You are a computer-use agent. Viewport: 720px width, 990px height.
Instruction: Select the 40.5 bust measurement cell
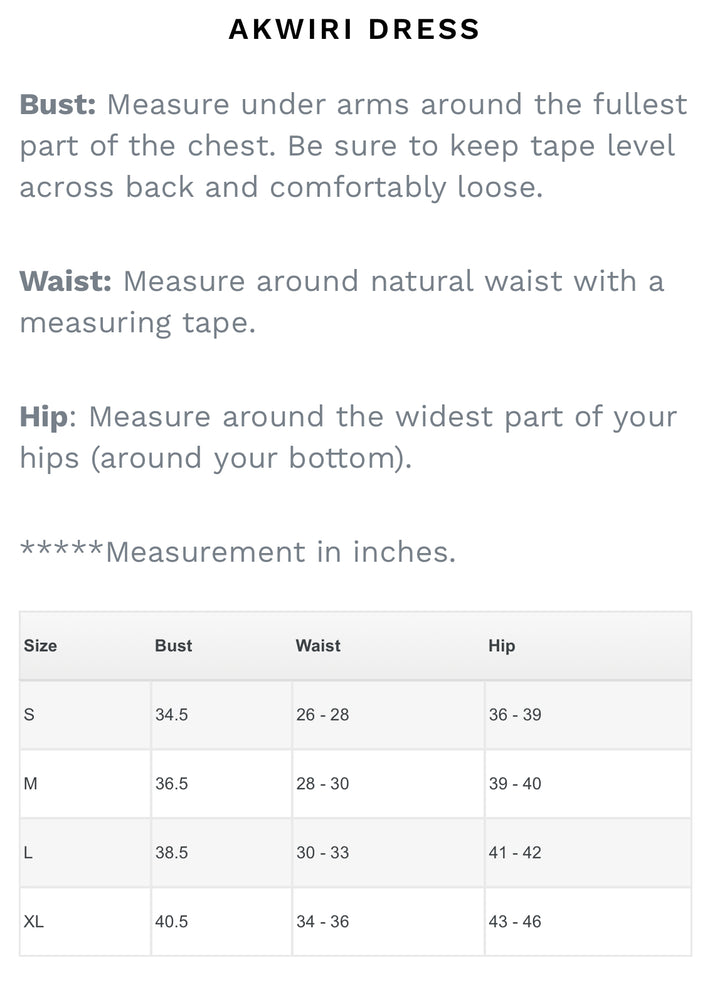point(171,922)
